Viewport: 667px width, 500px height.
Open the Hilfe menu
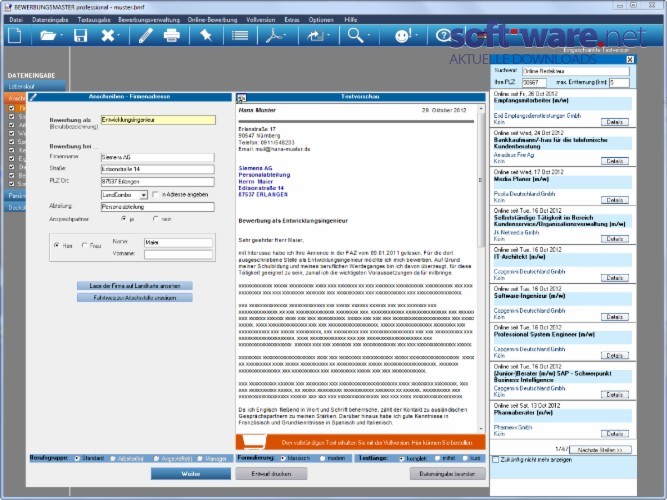[351, 20]
